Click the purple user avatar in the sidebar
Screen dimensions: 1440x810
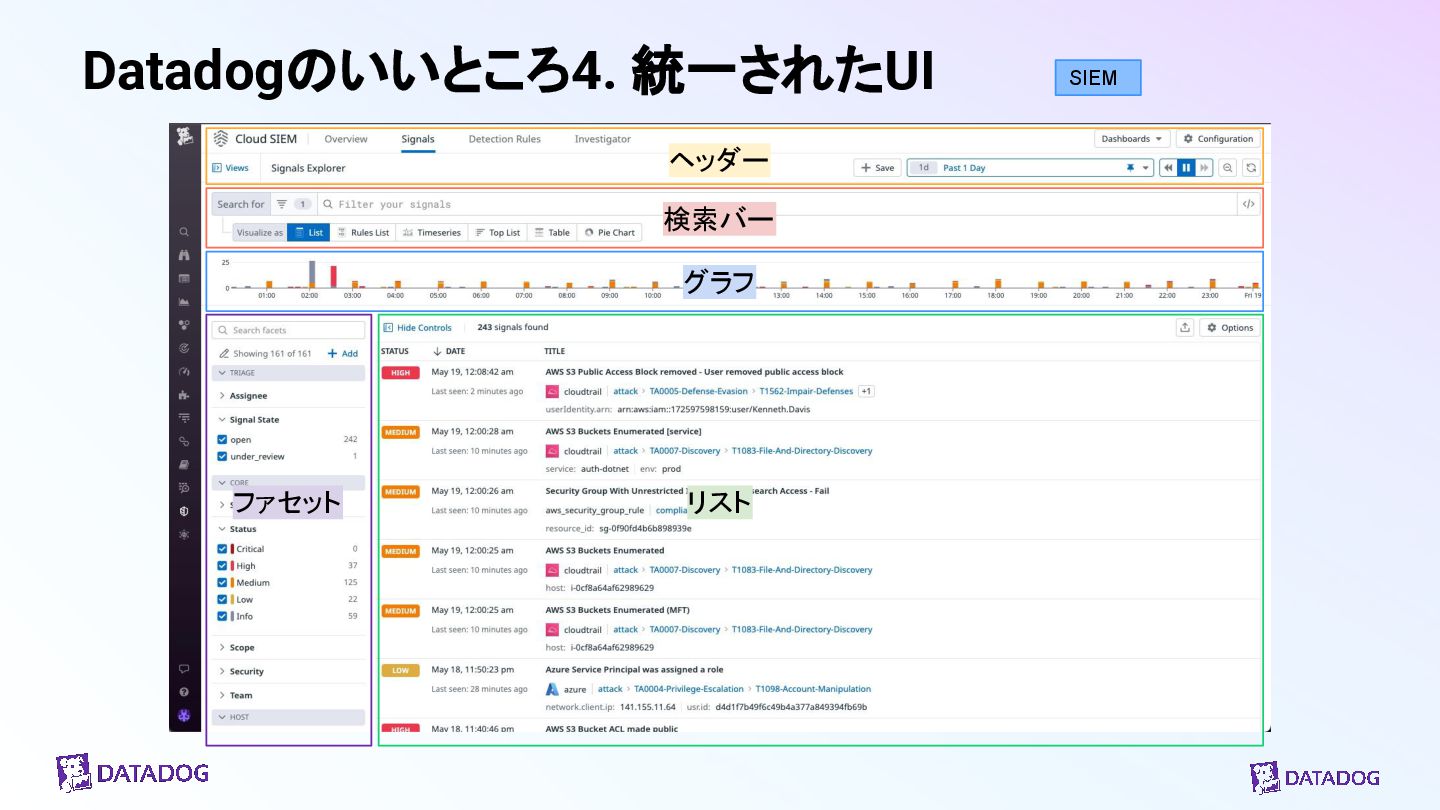pos(184,715)
